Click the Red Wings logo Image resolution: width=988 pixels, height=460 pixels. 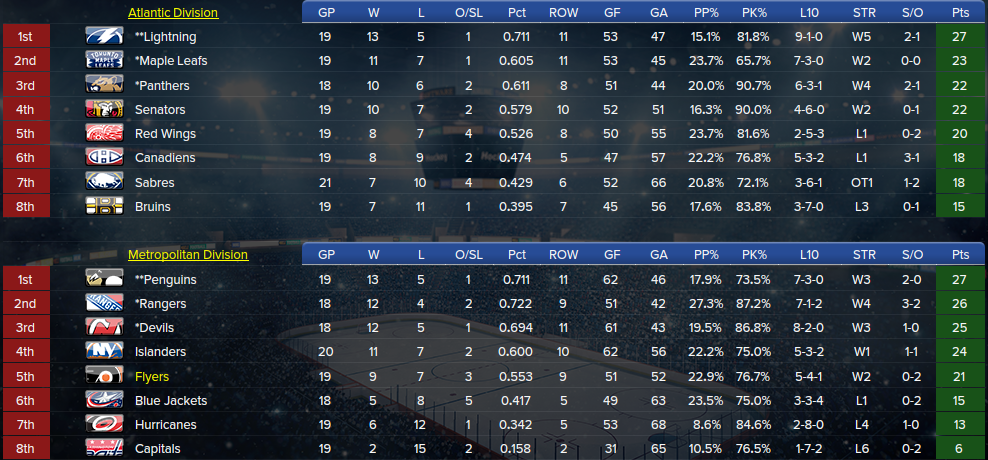pos(105,134)
